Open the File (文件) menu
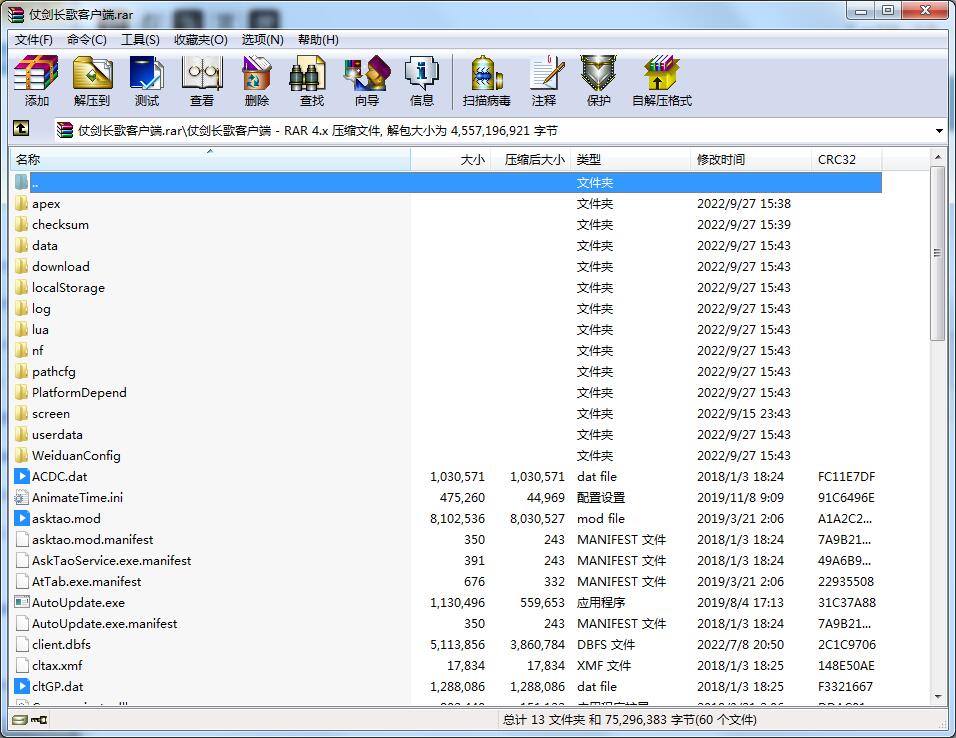Screen dimensions: 956x738 coord(34,40)
